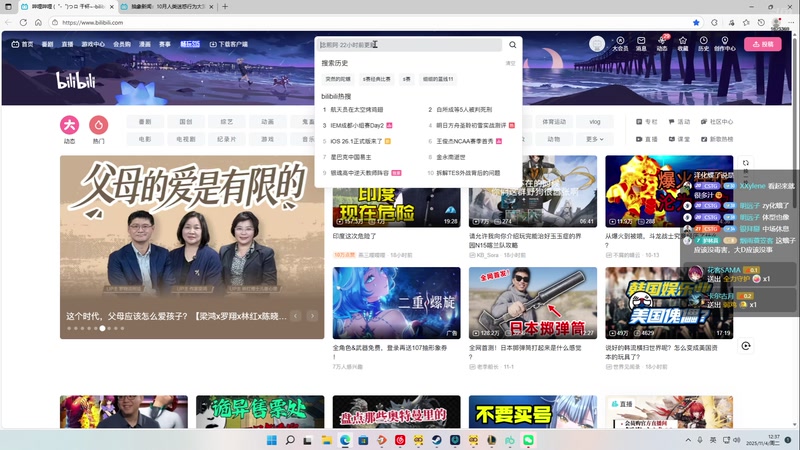Open the 父母的爱是有限的 carousel banner

(192, 247)
